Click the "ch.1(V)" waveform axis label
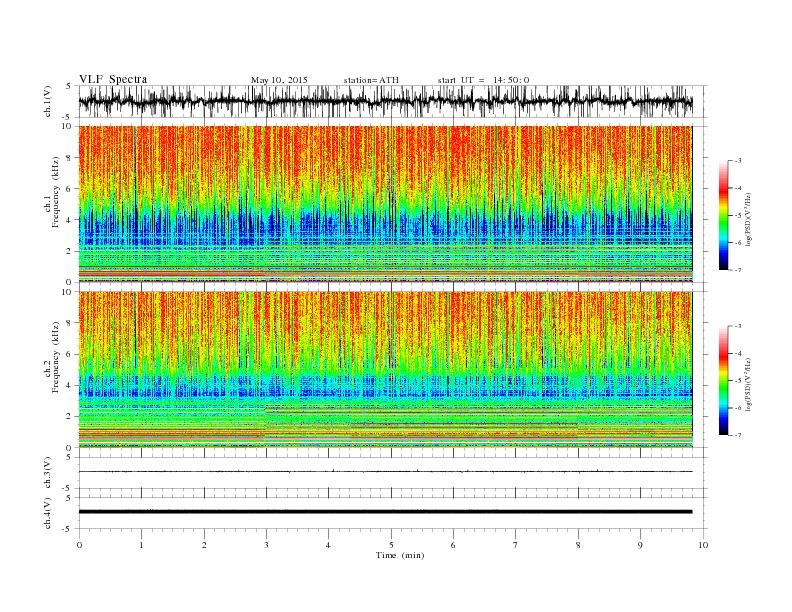Viewport: 792px width, 612px height. [48, 101]
